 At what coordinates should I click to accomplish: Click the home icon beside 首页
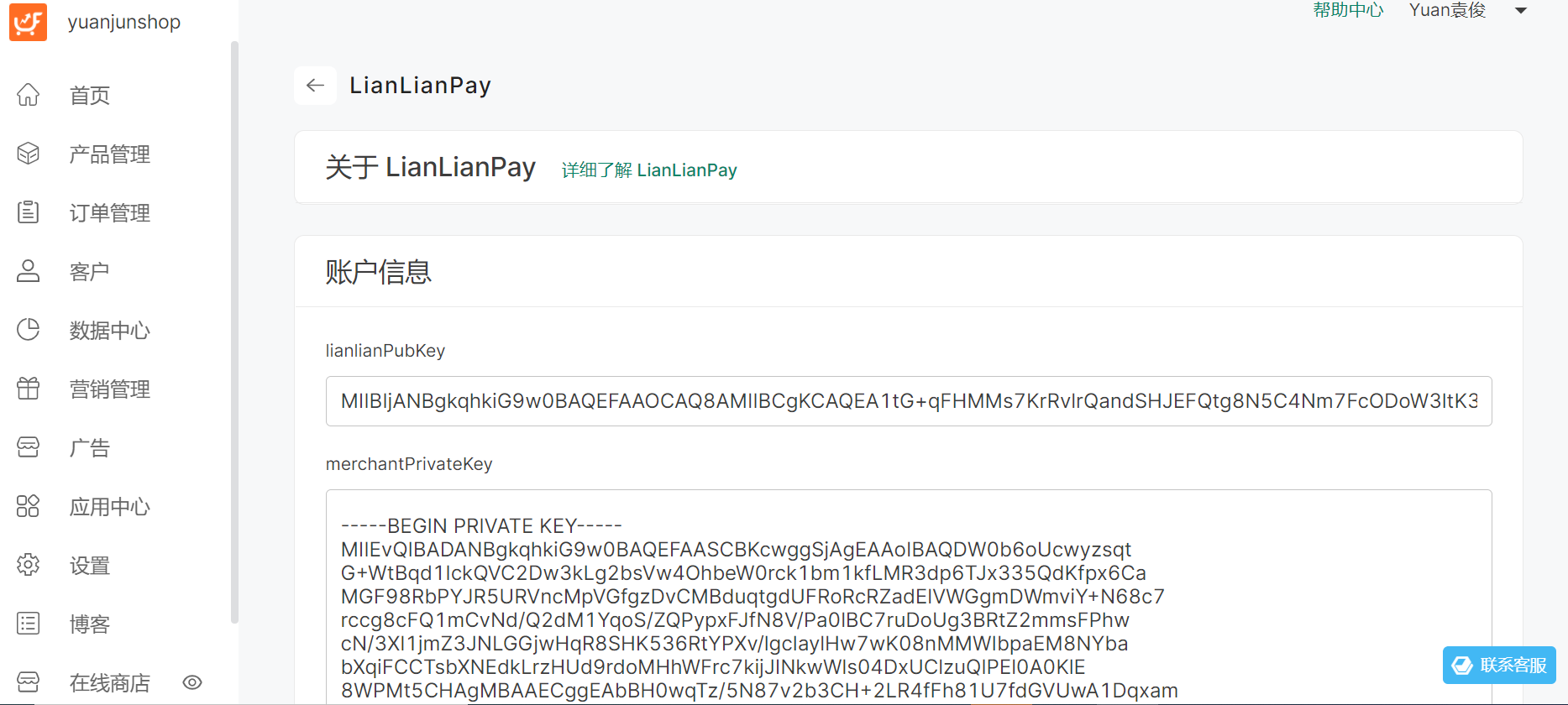[29, 95]
